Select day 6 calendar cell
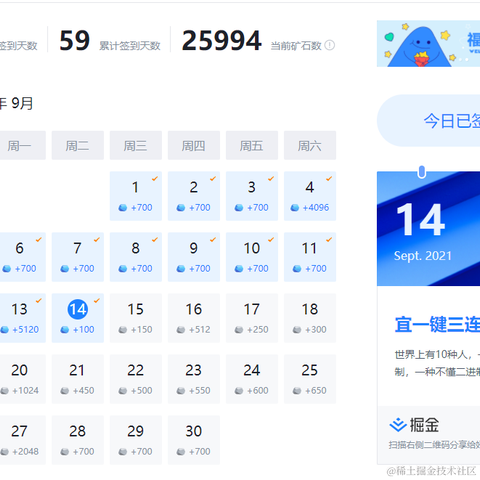 pyautogui.click(x=23, y=257)
